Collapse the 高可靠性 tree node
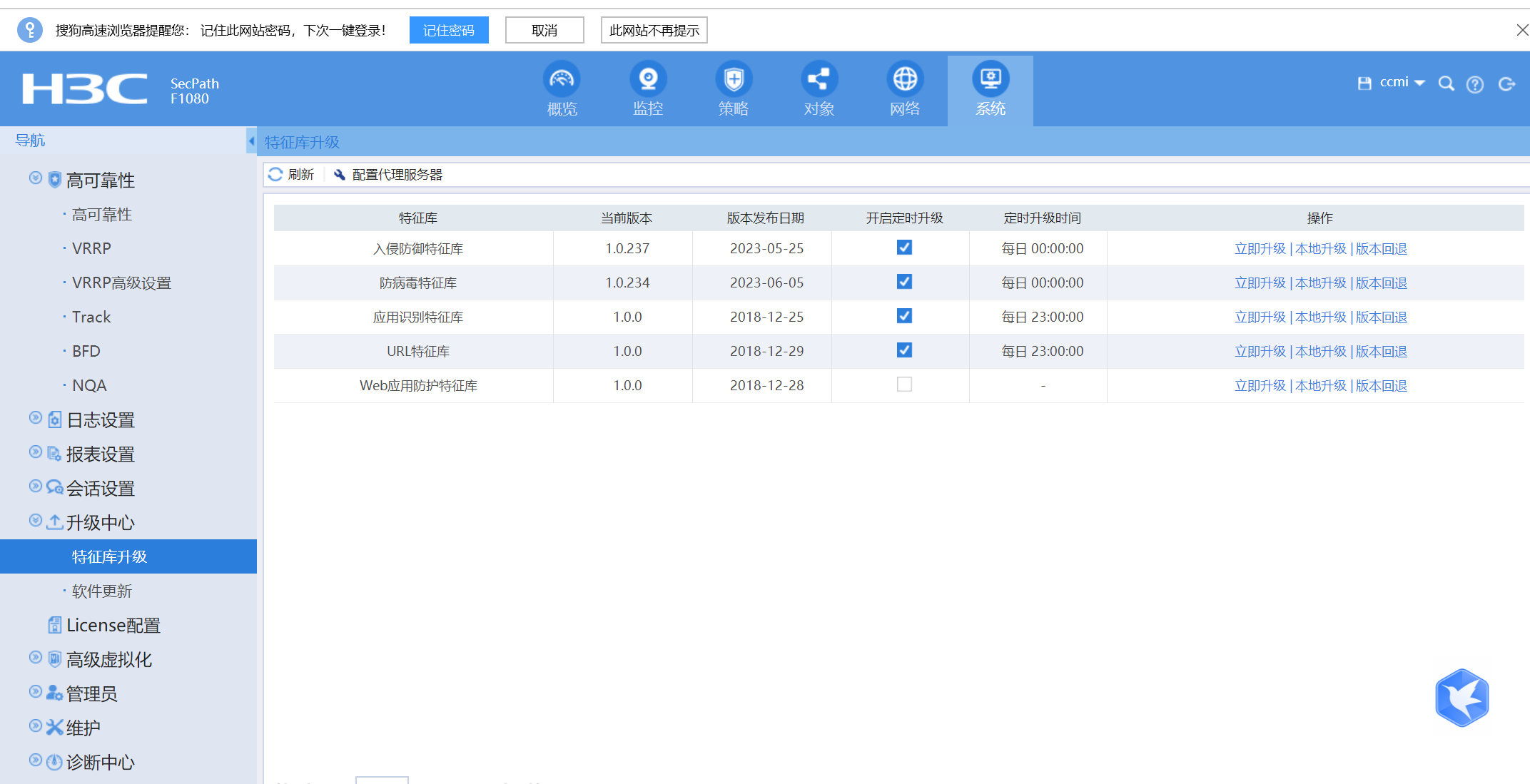Viewport: 1530px width, 784px height. (x=36, y=178)
